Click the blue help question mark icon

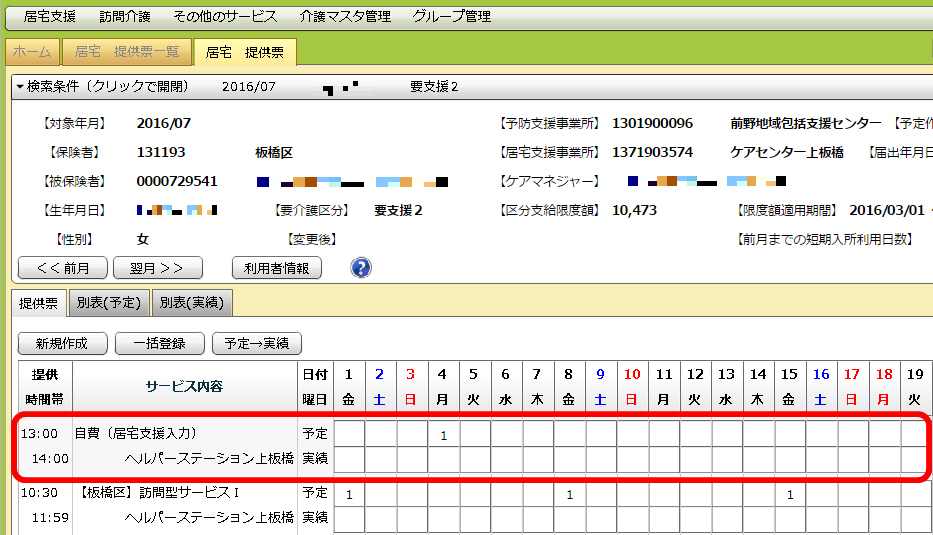click(x=361, y=268)
